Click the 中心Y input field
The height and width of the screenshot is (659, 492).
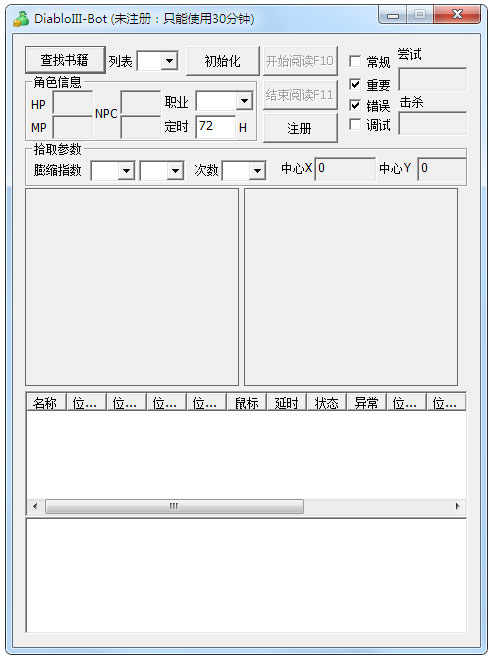click(x=442, y=169)
